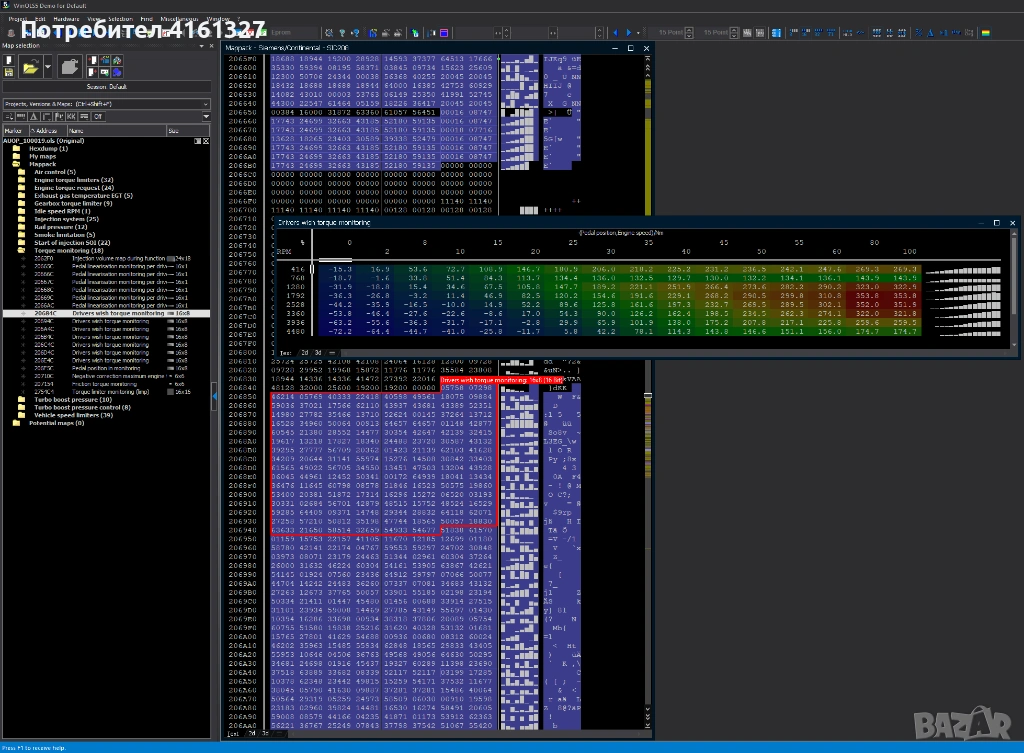
Task: Switch to the 3d tab in map window
Action: tap(319, 353)
